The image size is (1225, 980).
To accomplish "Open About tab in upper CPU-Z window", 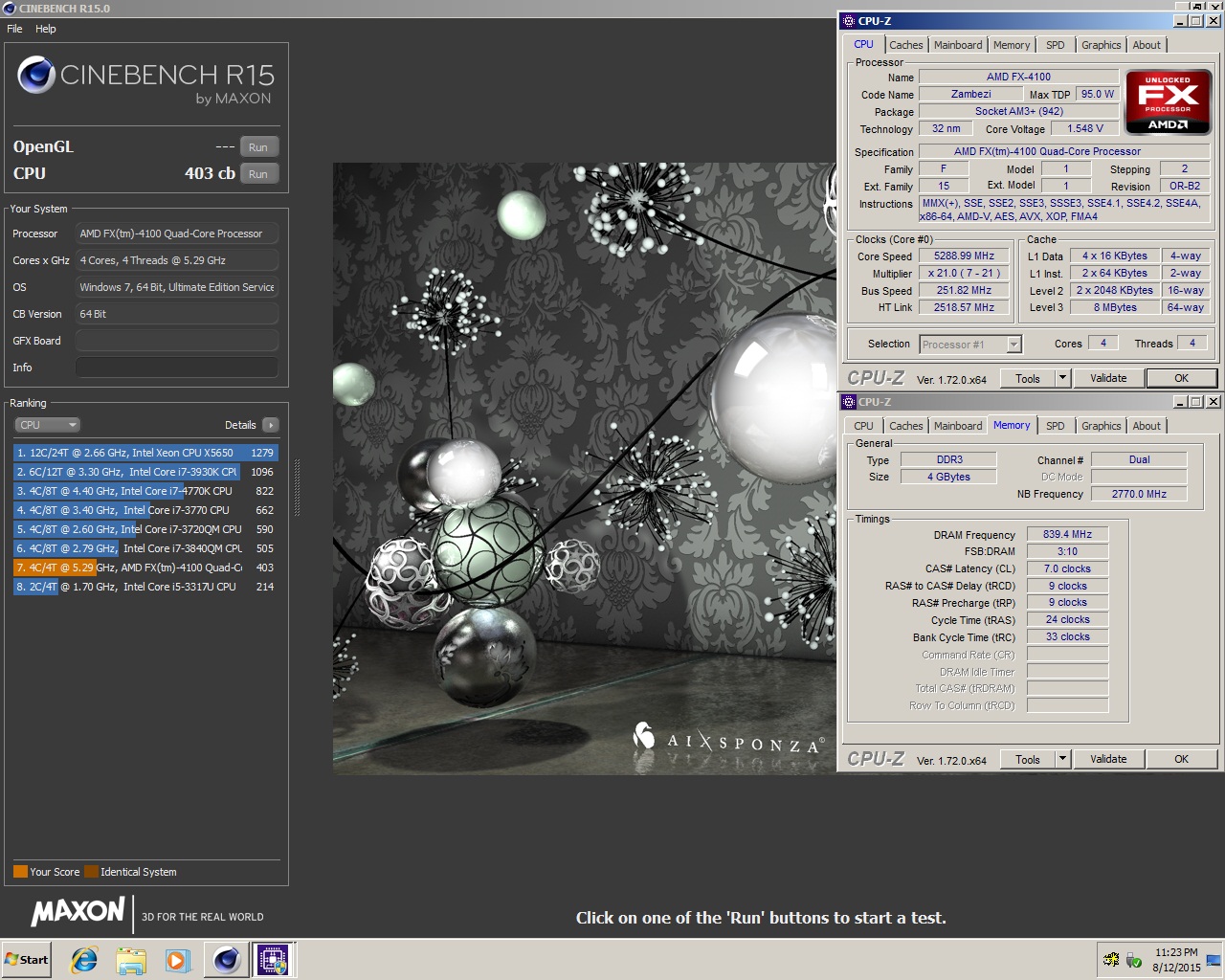I will 1147,45.
